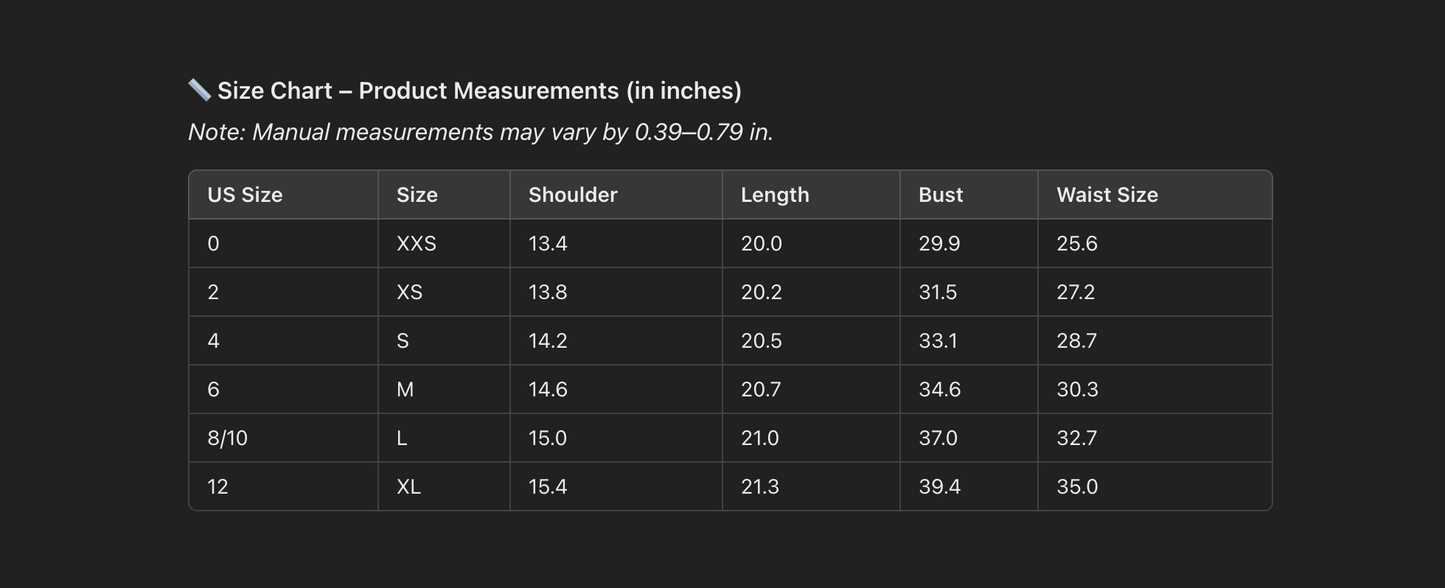Click length value 21.0 in the L row
1445x588 pixels.
click(760, 438)
